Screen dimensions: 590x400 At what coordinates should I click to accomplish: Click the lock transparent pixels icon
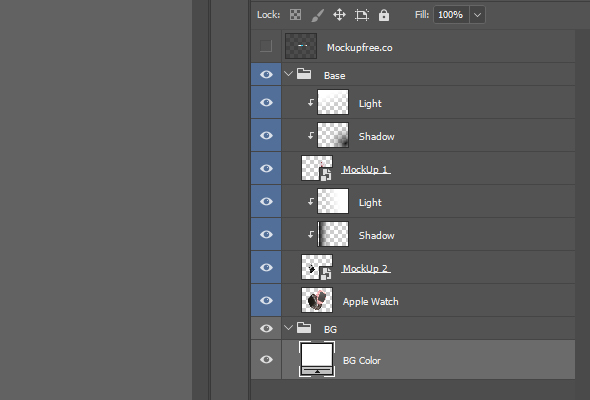click(295, 15)
